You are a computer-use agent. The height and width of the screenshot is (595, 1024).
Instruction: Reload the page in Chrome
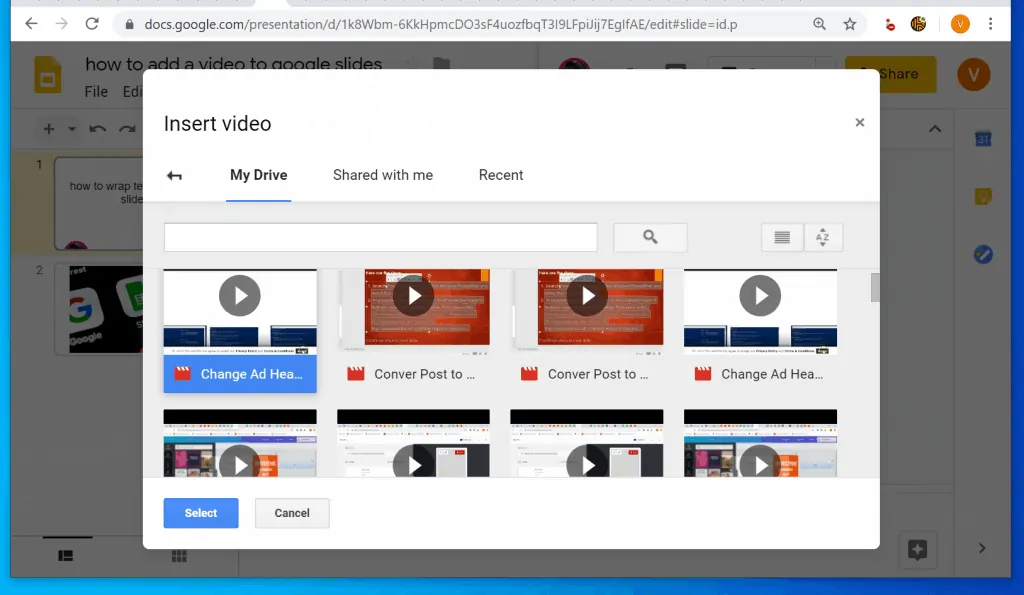coord(92,23)
